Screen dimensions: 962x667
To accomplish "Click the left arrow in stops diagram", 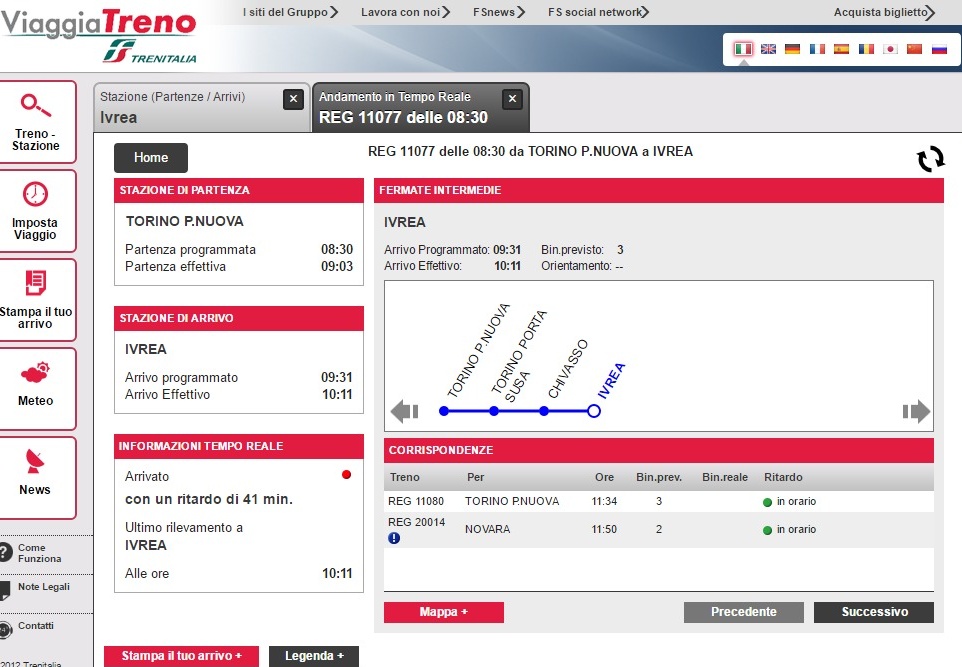I will pyautogui.click(x=404, y=411).
